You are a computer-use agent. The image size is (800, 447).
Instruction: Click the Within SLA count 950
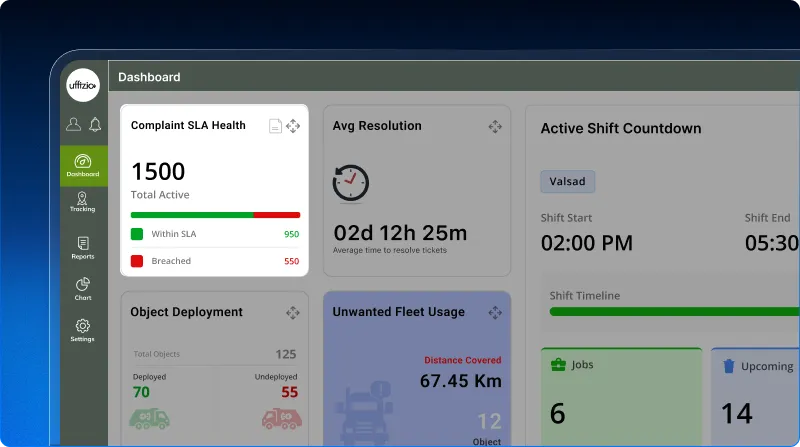pos(291,234)
